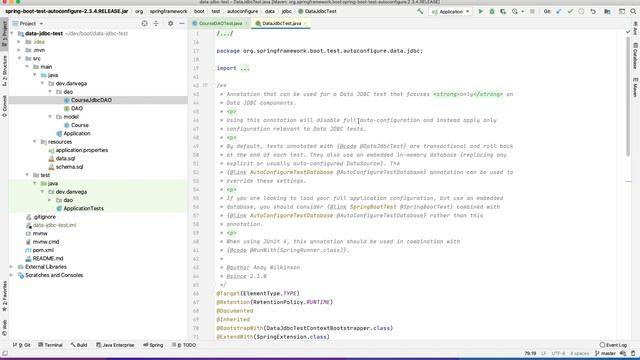Click the master git branch widget
The height and width of the screenshot is (360, 640).
tap(605, 354)
